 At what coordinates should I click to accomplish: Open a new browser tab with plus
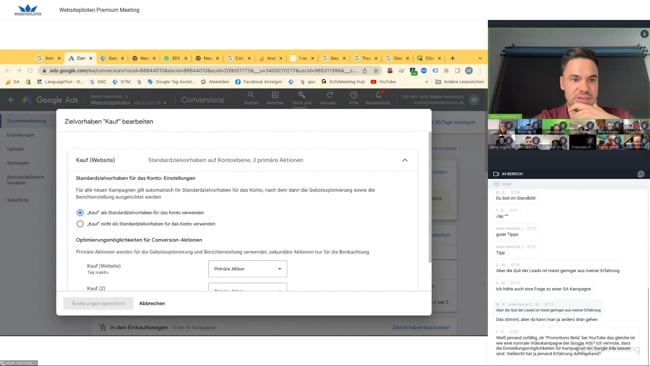click(452, 58)
